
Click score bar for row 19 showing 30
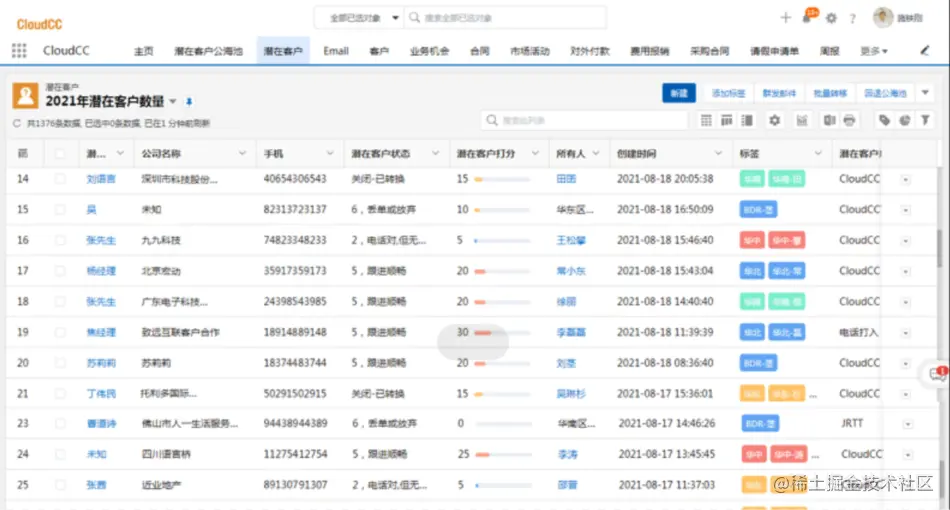pos(502,333)
